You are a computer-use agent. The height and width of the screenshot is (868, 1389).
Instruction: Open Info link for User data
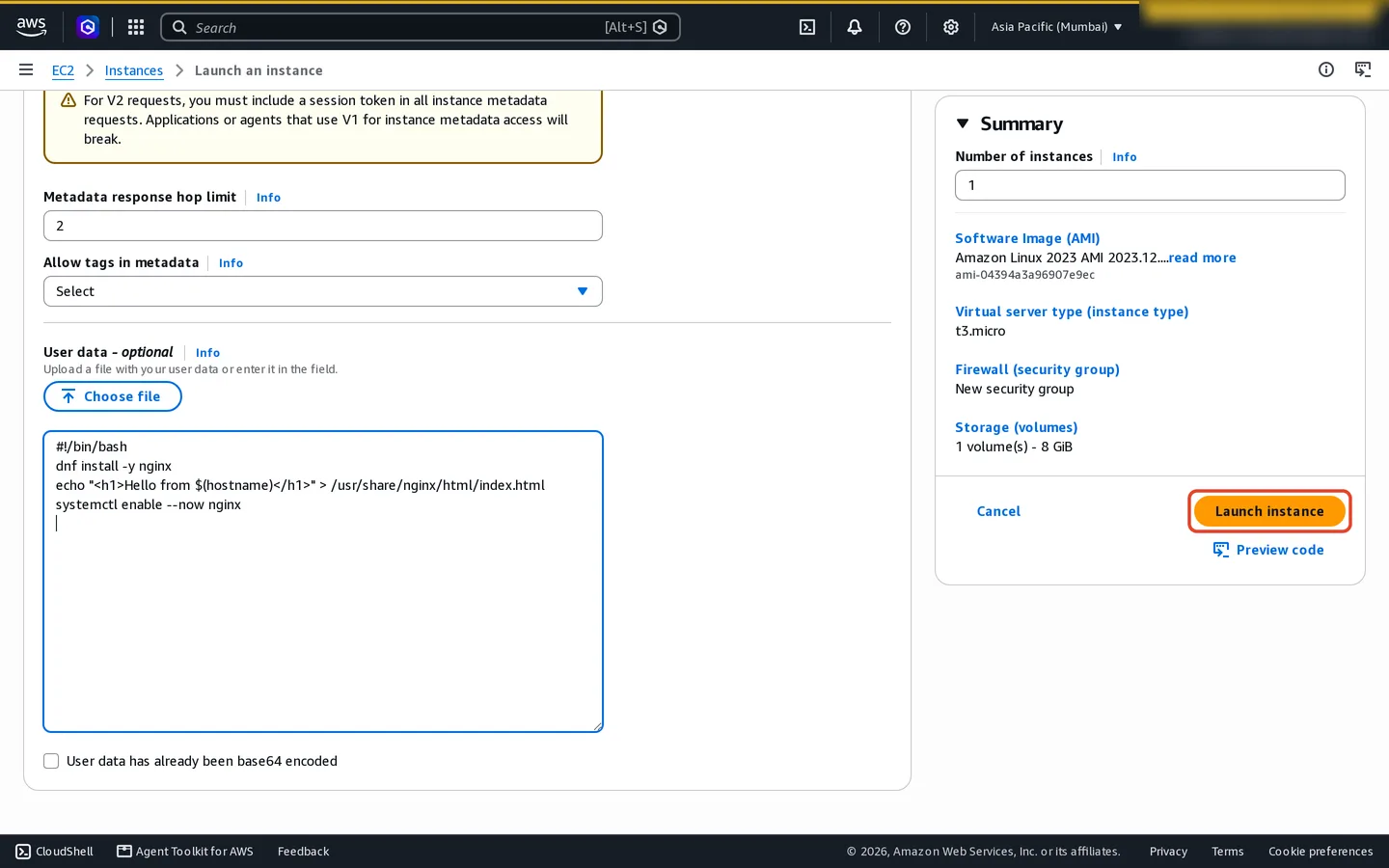(x=207, y=353)
